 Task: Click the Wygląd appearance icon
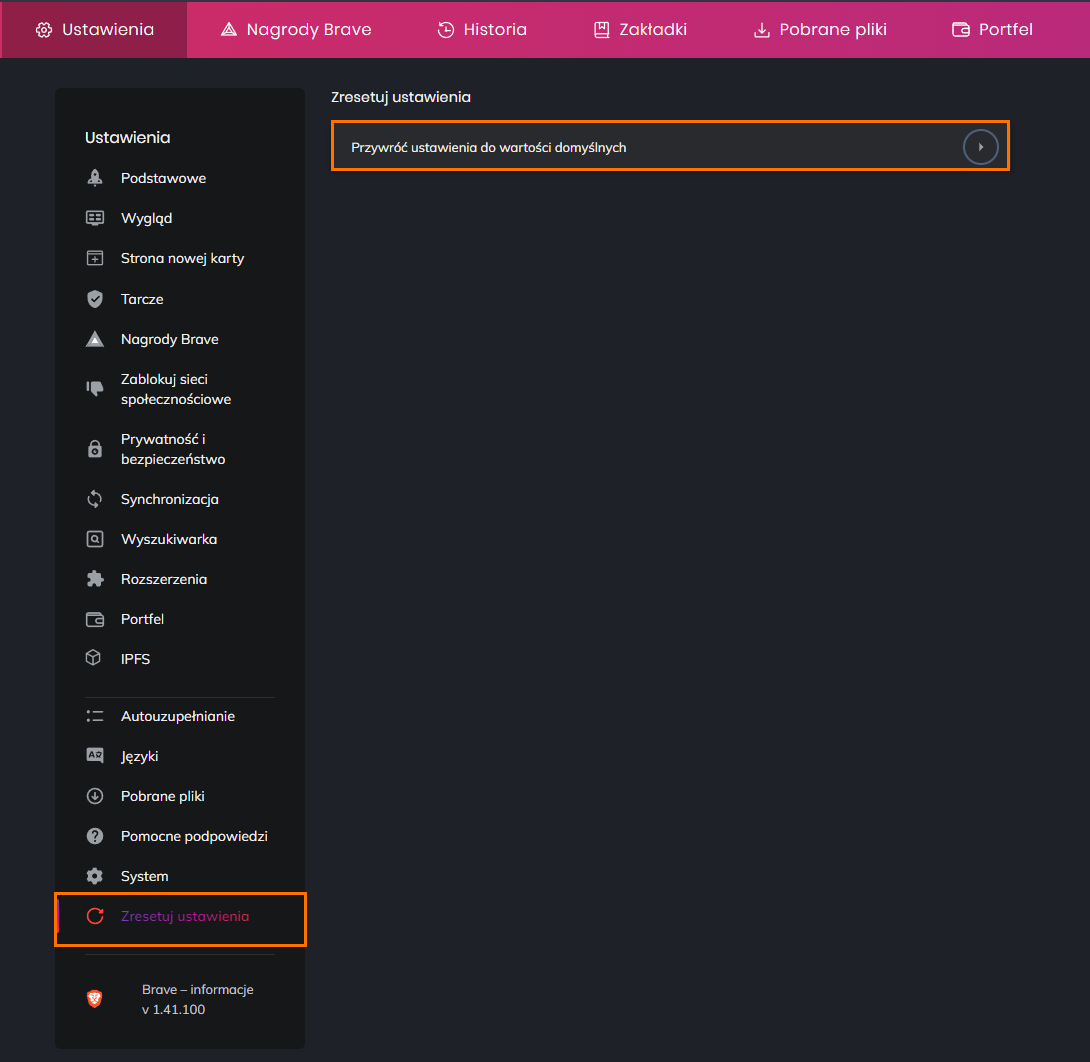point(95,218)
